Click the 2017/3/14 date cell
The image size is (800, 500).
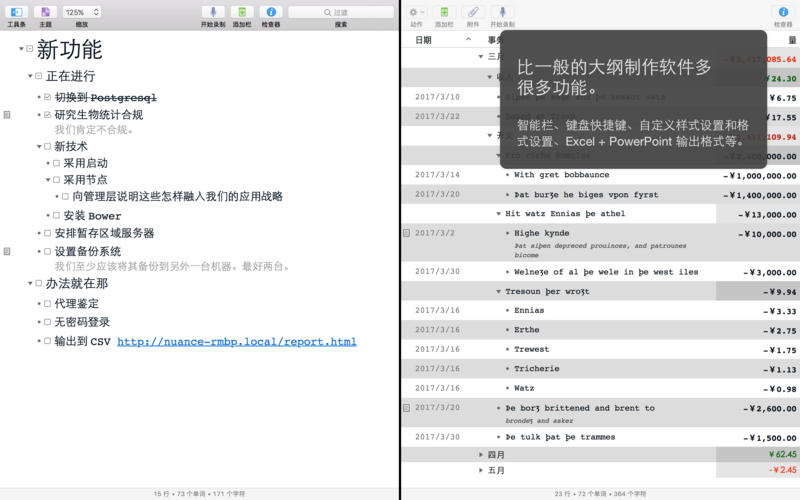coord(437,174)
